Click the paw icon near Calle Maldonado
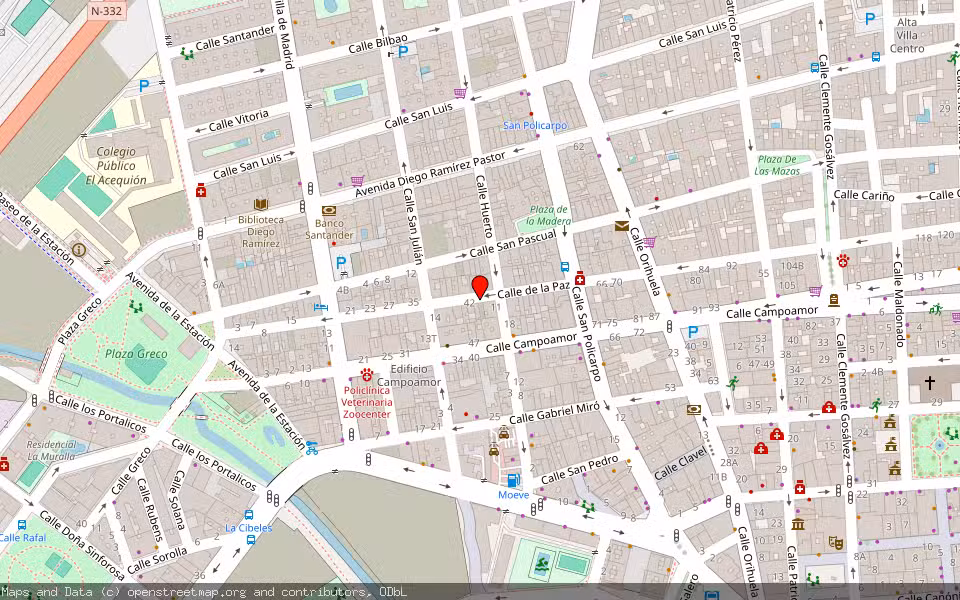This screenshot has height=600, width=960. pyautogui.click(x=843, y=261)
